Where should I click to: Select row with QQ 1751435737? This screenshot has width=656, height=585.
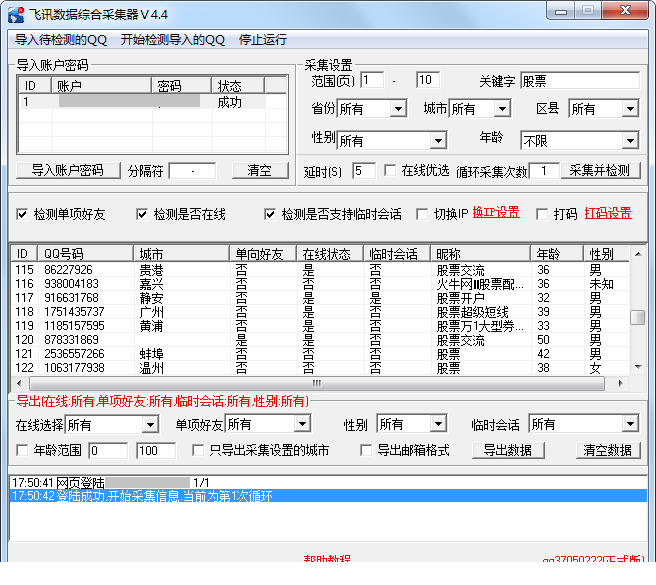320,312
